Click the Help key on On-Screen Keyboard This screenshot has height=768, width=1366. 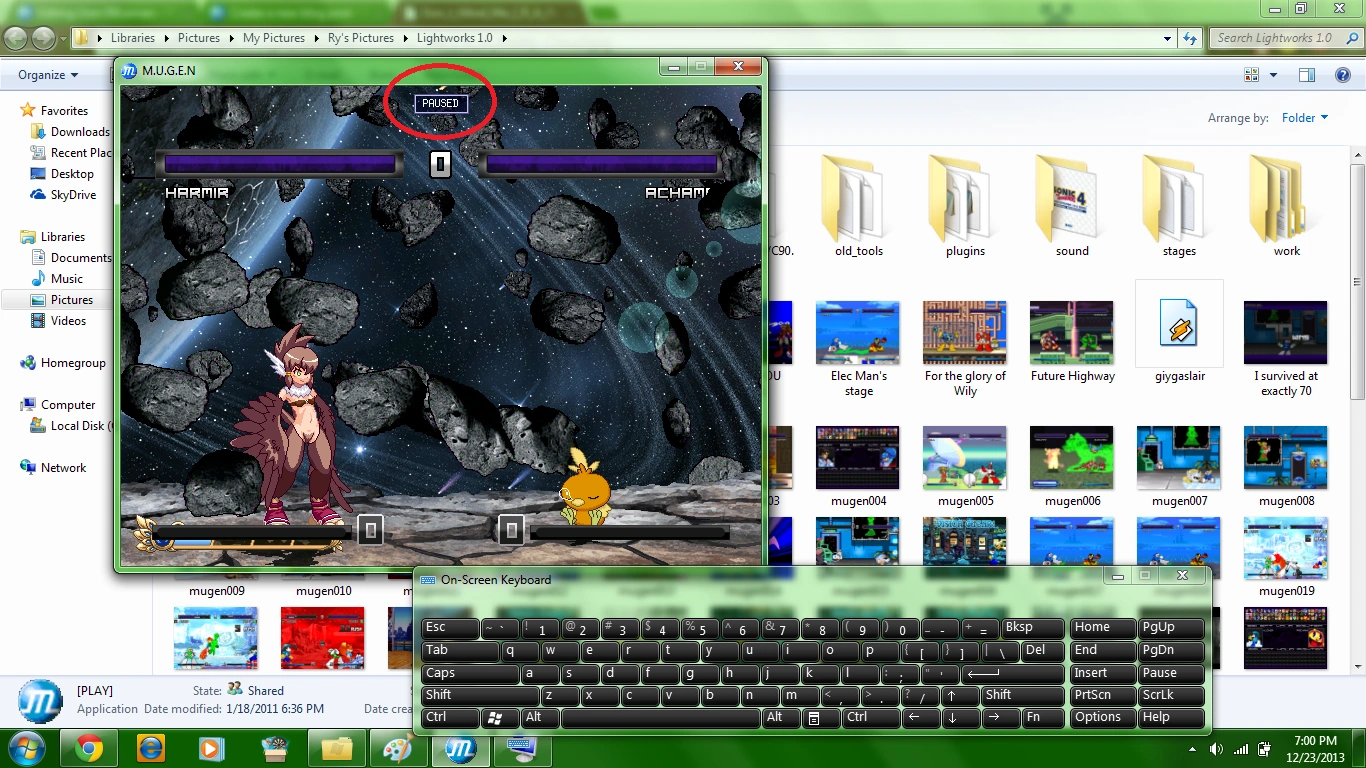point(1171,718)
